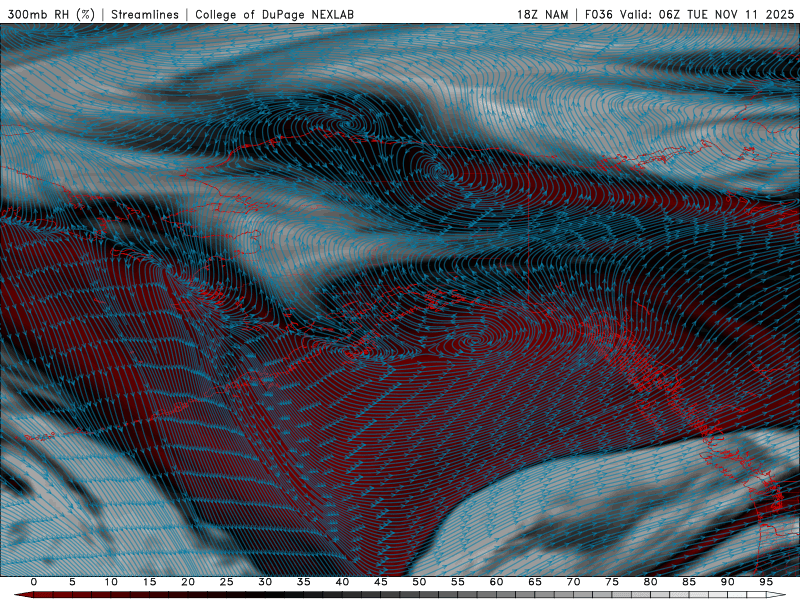The width and height of the screenshot is (800, 600).
Task: Click the "300mb RH (%)" title text
Action: click(51, 14)
